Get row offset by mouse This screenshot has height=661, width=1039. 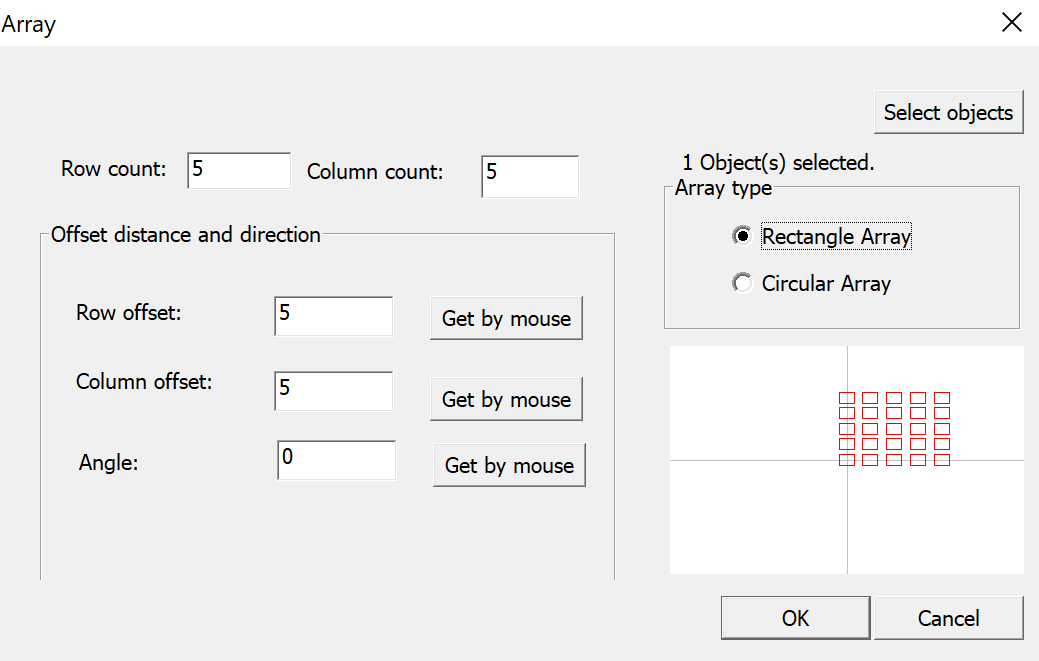point(506,317)
